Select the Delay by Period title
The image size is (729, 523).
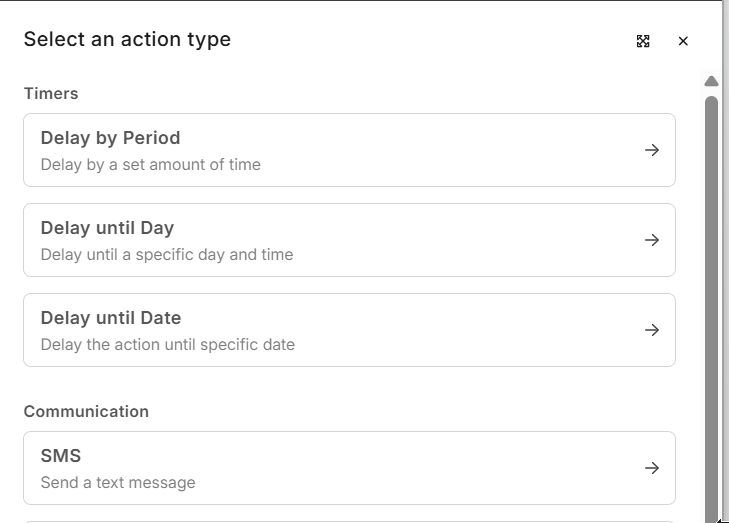click(x=110, y=138)
